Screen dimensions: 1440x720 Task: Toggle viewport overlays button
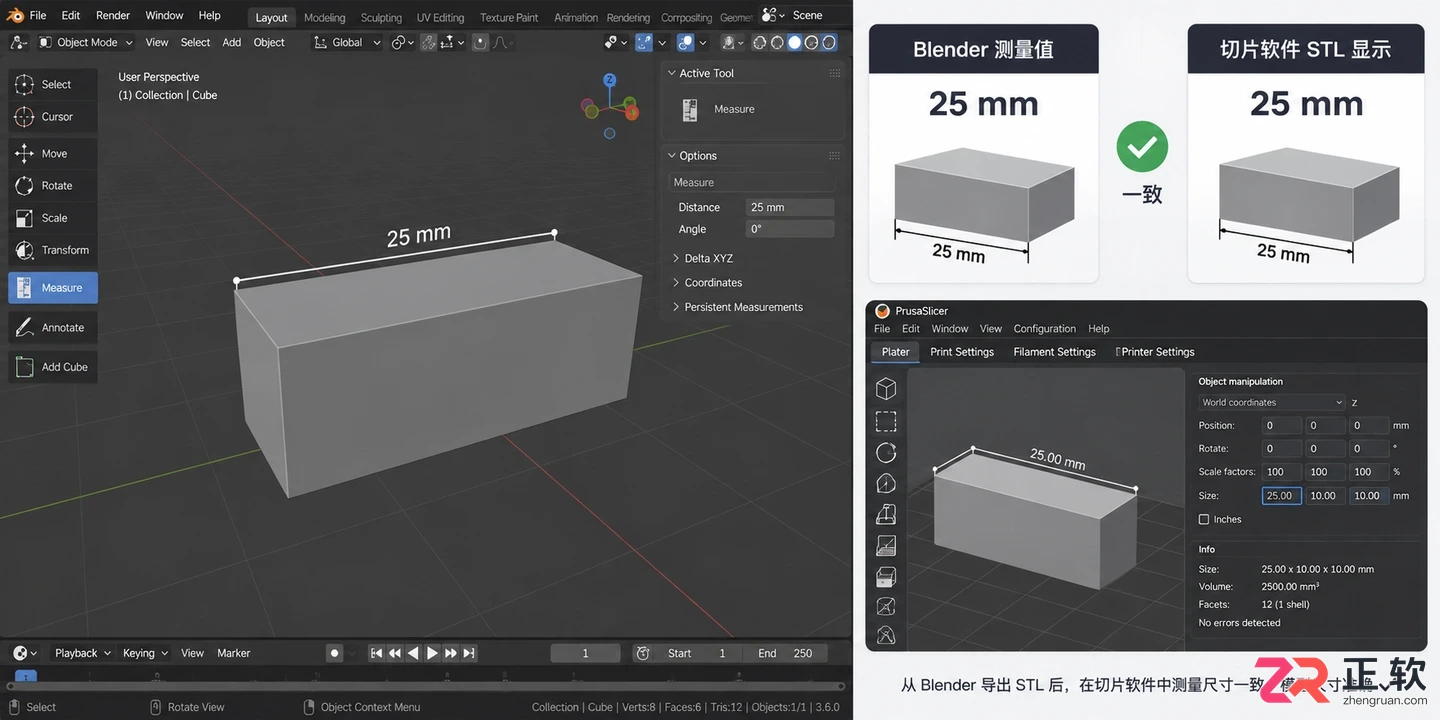685,42
